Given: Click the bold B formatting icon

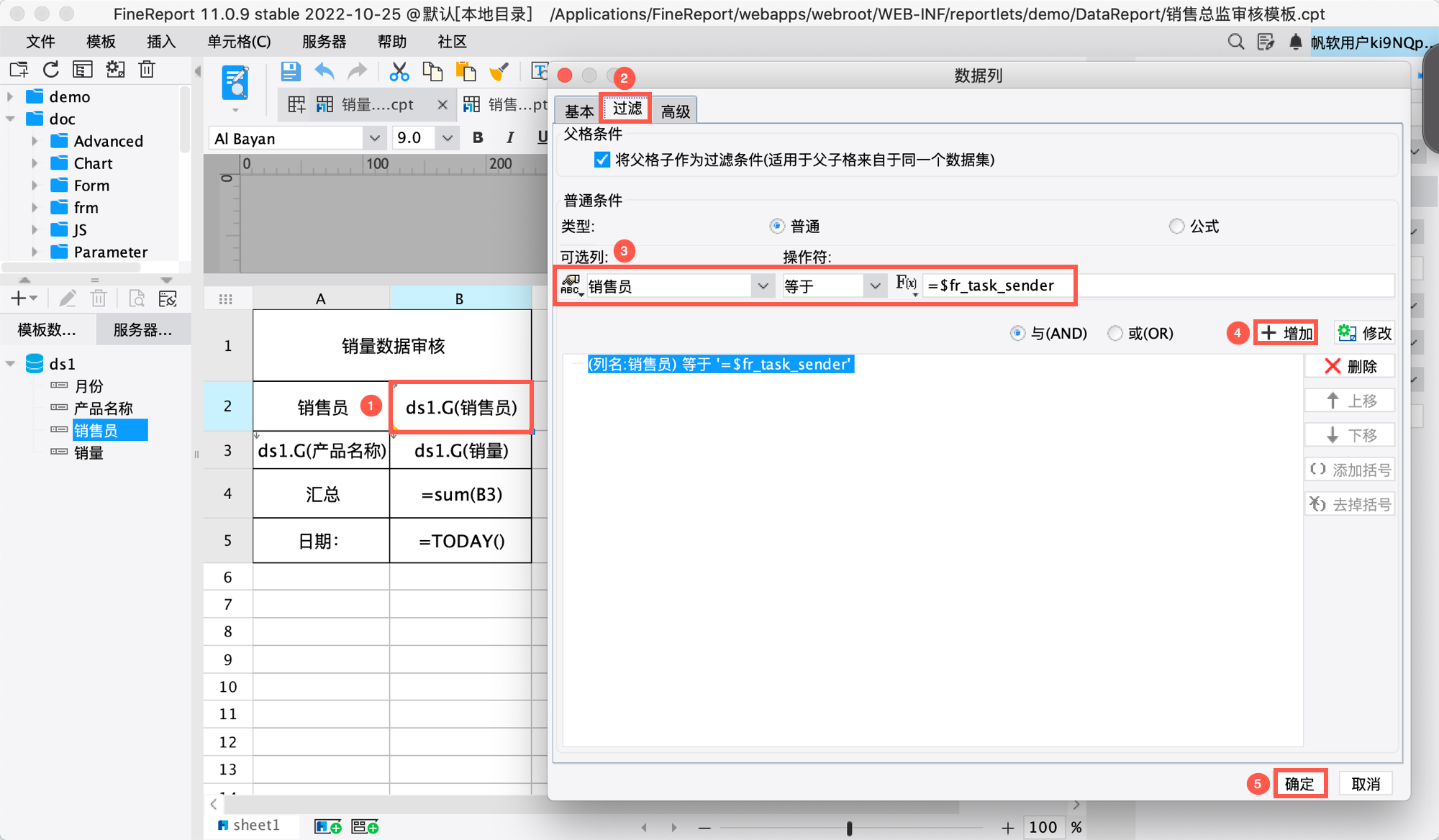Looking at the screenshot, I should [478, 138].
